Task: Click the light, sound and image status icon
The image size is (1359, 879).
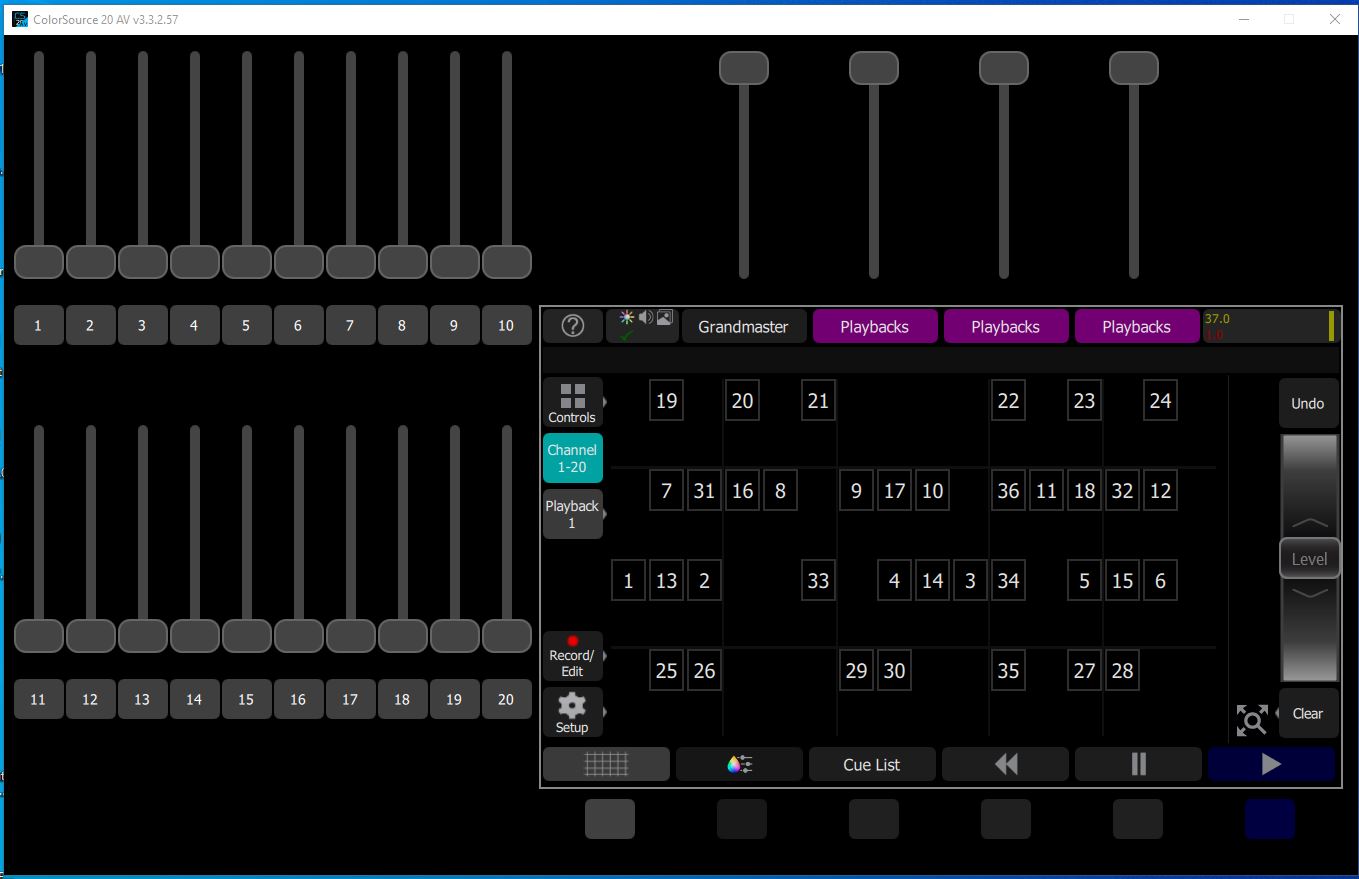Action: pyautogui.click(x=643, y=326)
